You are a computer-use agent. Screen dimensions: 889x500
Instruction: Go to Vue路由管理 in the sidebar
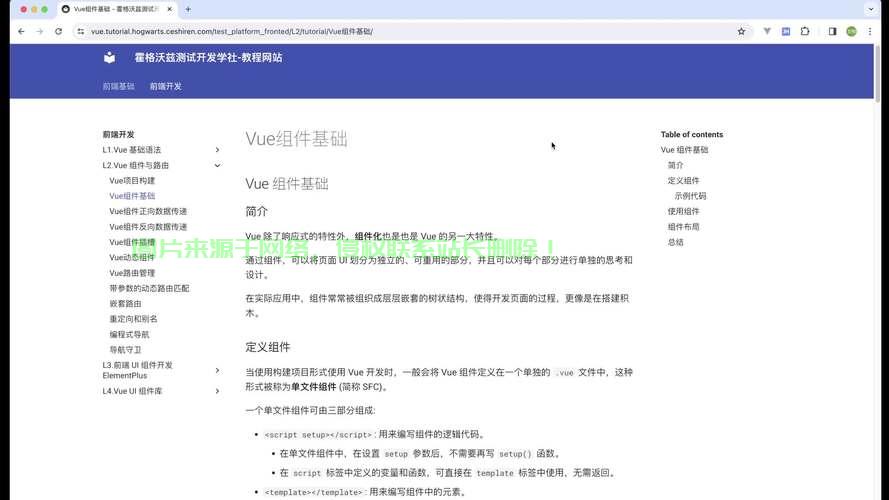[132, 273]
